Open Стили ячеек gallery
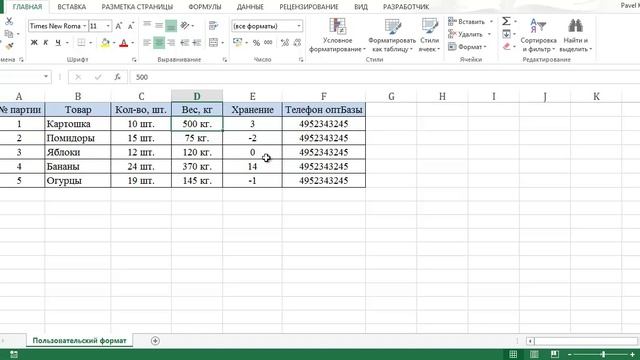 coord(429,36)
